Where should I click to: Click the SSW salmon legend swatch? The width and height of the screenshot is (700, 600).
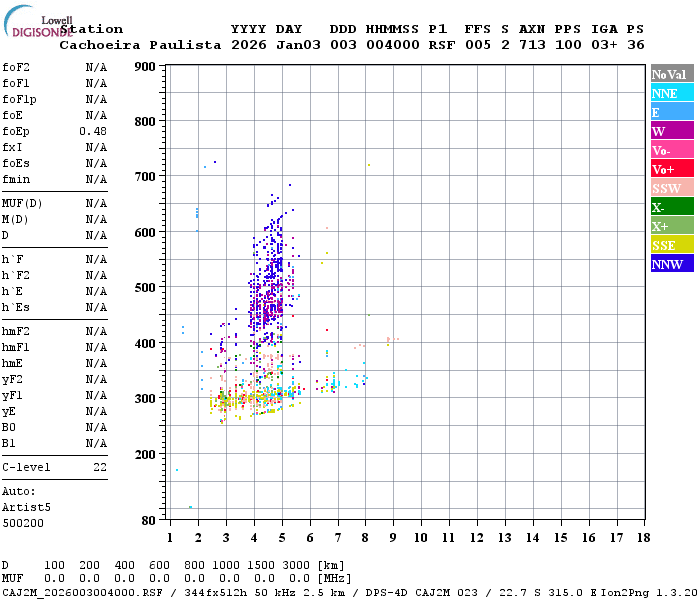pyautogui.click(x=672, y=188)
